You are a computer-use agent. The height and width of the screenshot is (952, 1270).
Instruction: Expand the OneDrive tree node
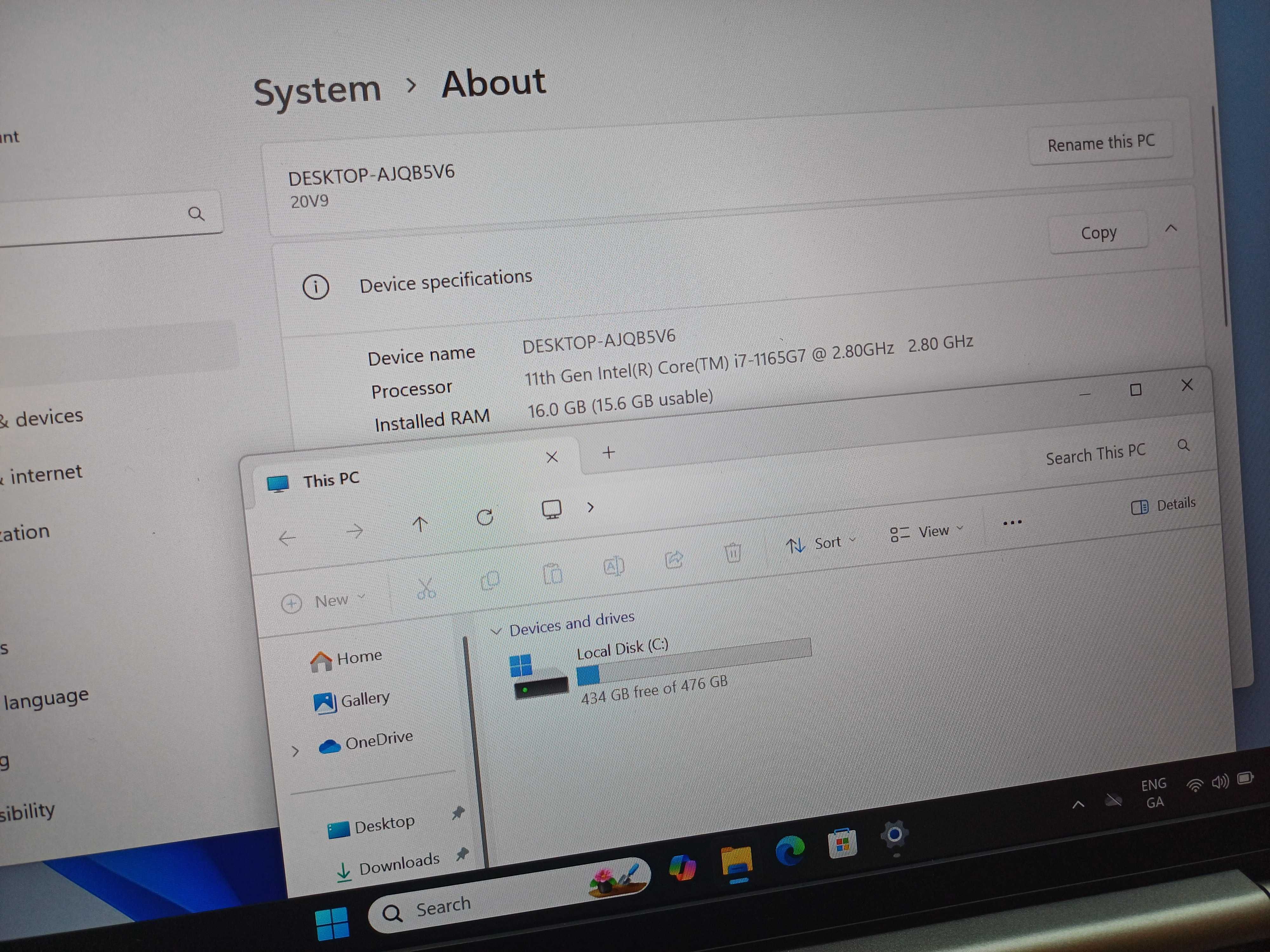[x=295, y=751]
